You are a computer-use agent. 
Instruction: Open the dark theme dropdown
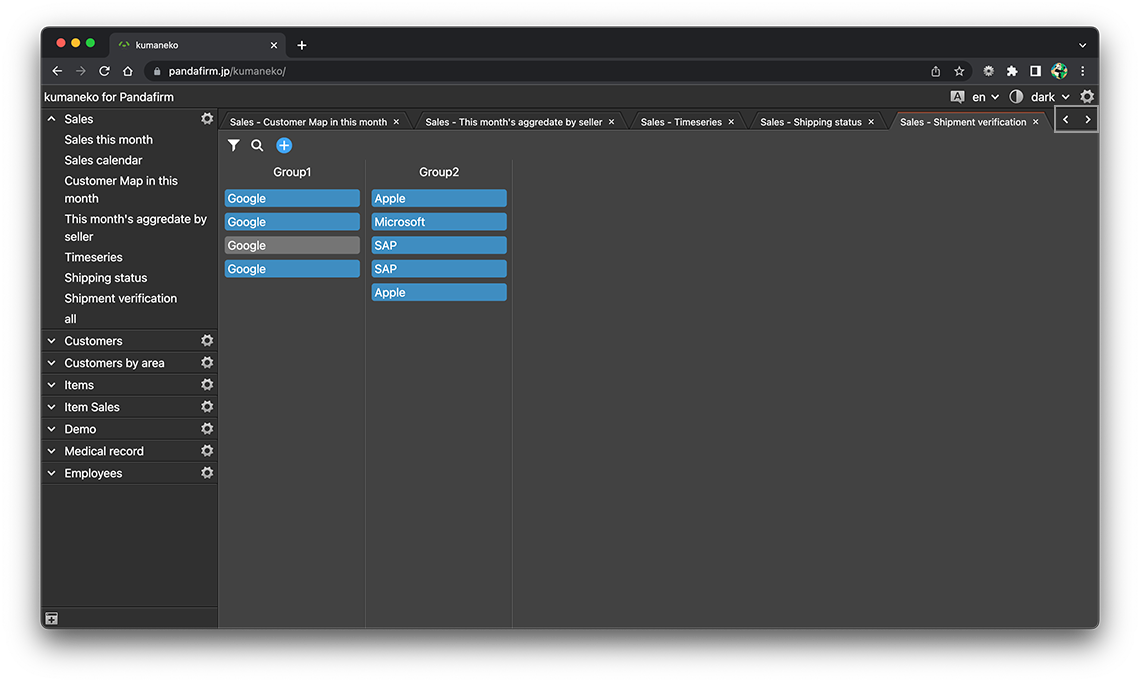(1050, 97)
